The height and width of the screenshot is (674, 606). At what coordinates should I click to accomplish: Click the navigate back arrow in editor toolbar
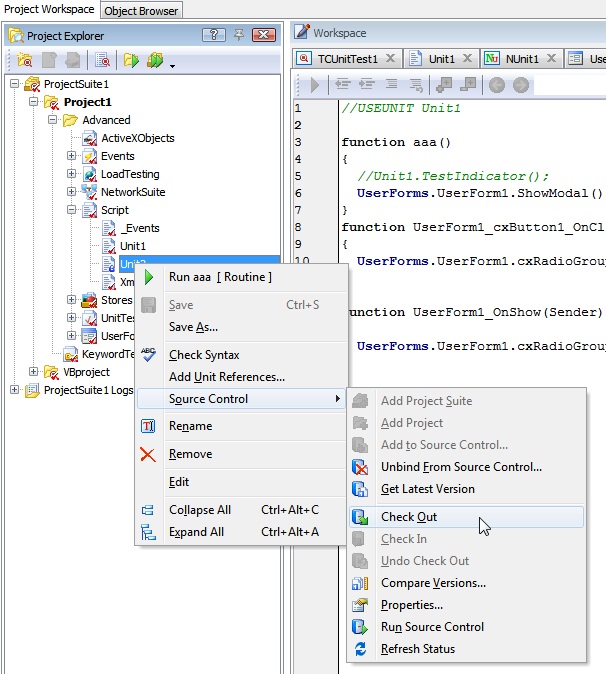coord(496,86)
